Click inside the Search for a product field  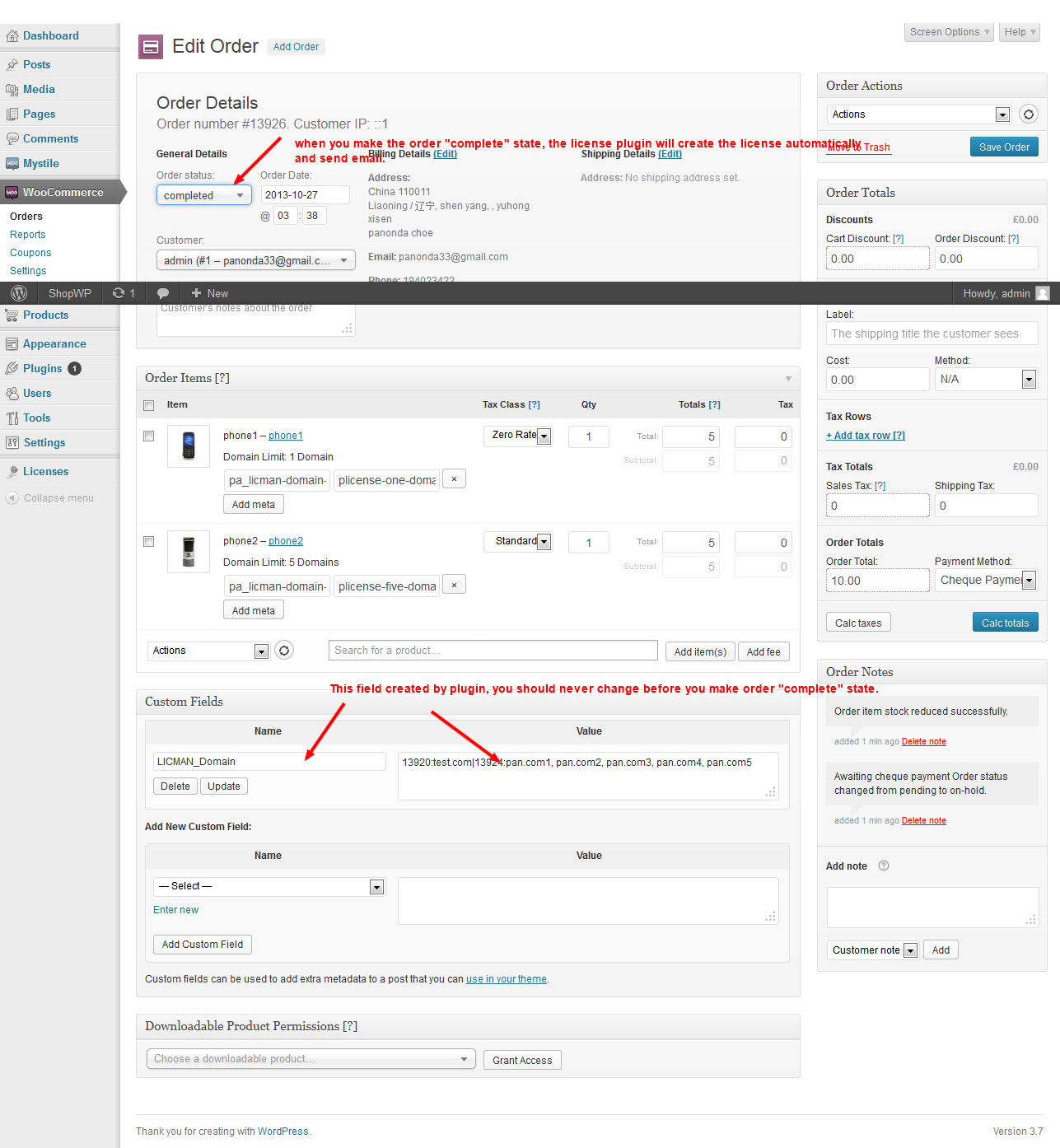point(492,650)
